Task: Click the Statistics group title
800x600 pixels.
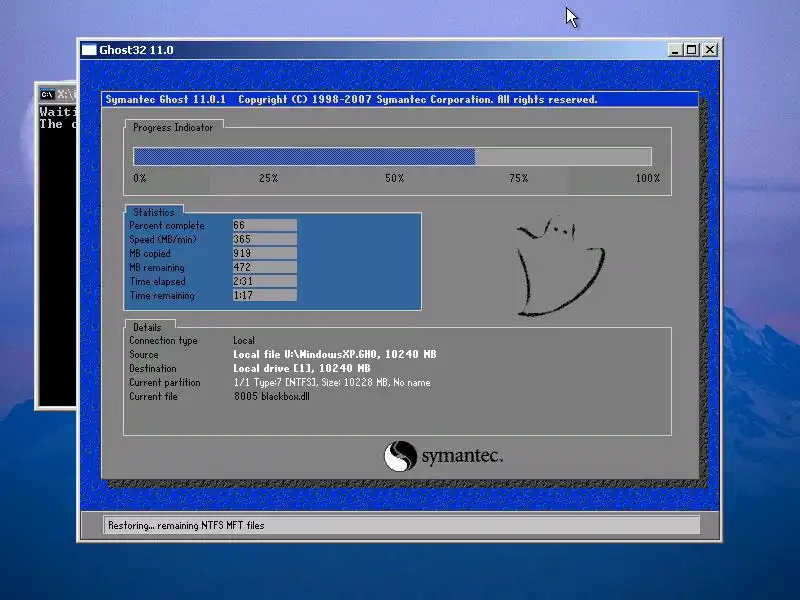Action: tap(154, 212)
